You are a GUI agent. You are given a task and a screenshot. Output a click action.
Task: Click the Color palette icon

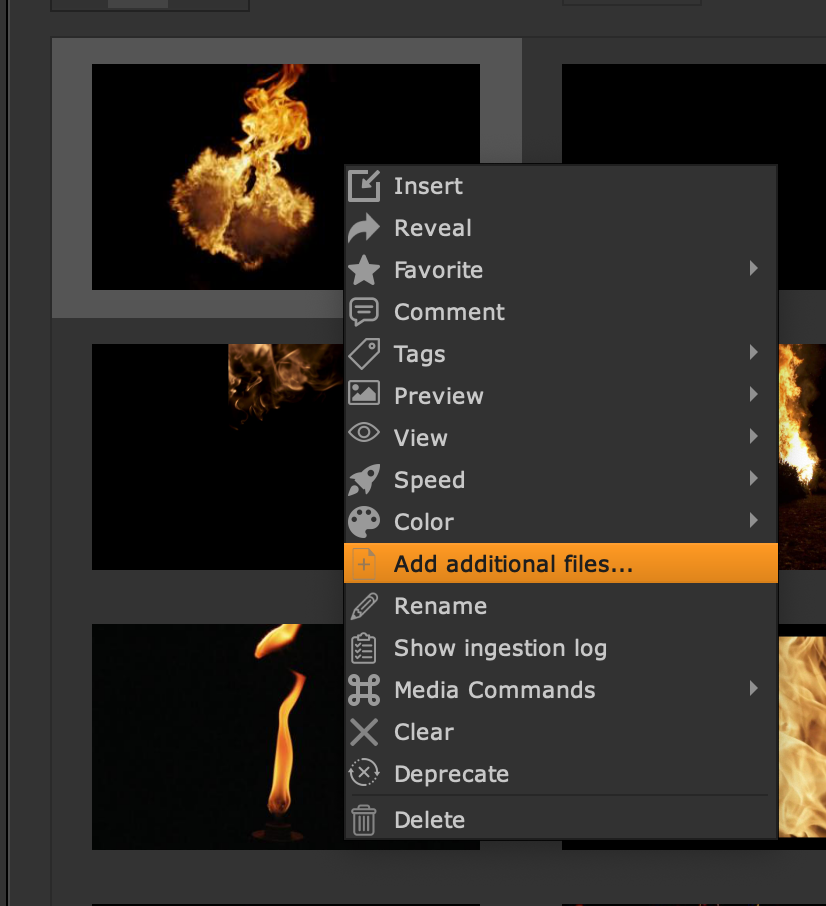tap(364, 522)
